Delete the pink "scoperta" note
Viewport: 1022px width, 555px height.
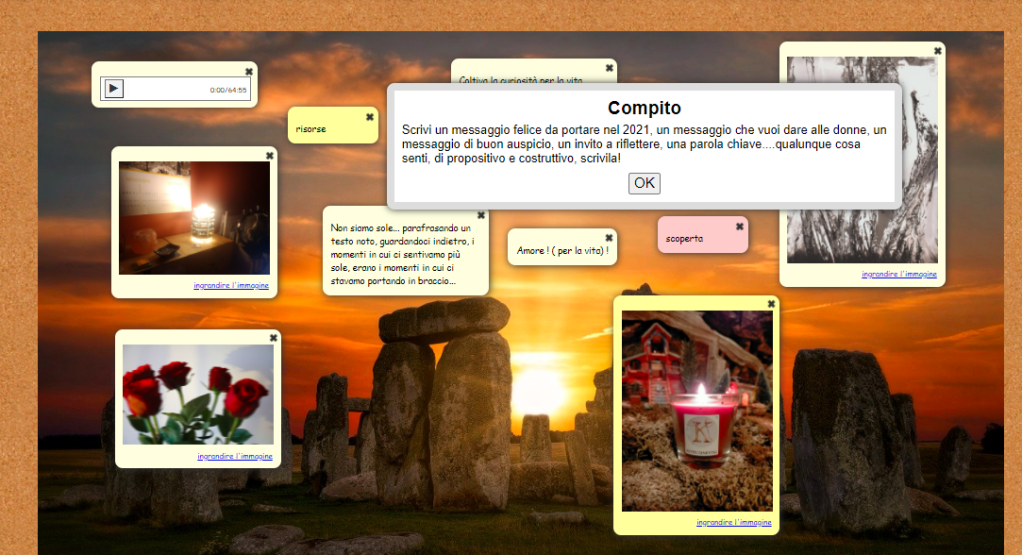point(739,227)
